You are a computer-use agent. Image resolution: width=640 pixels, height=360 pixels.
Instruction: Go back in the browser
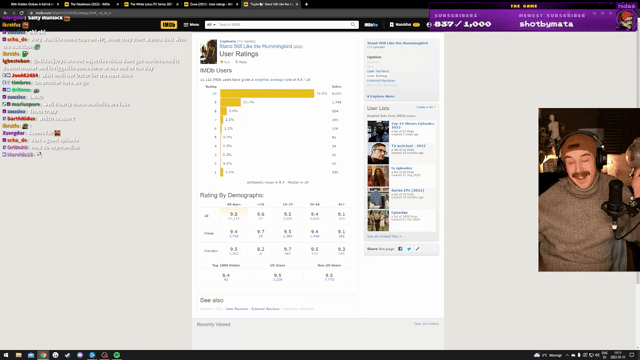5,13
